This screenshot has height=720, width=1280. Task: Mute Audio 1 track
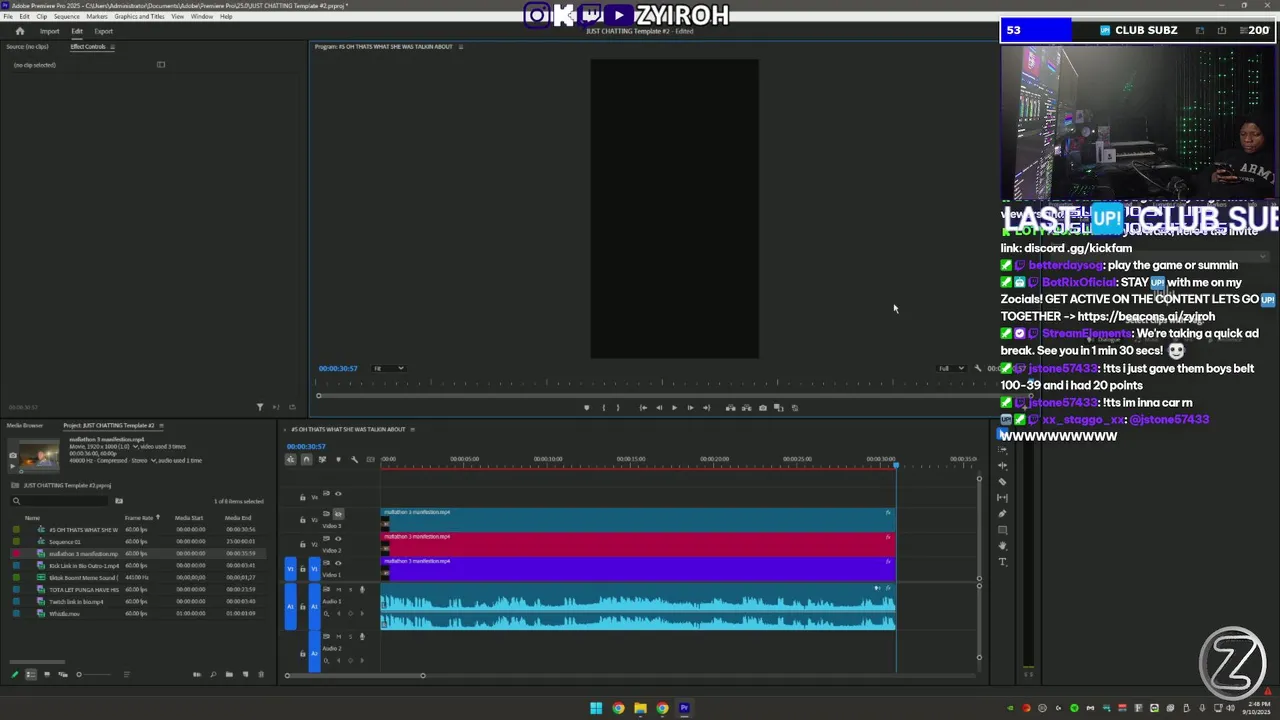pyautogui.click(x=338, y=590)
